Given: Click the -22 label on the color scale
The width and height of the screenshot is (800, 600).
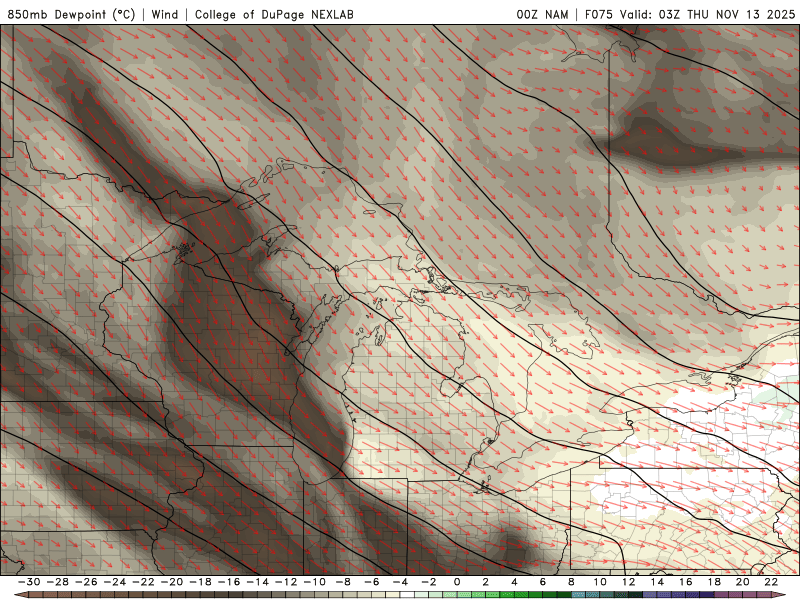Looking at the screenshot, I should (143, 582).
